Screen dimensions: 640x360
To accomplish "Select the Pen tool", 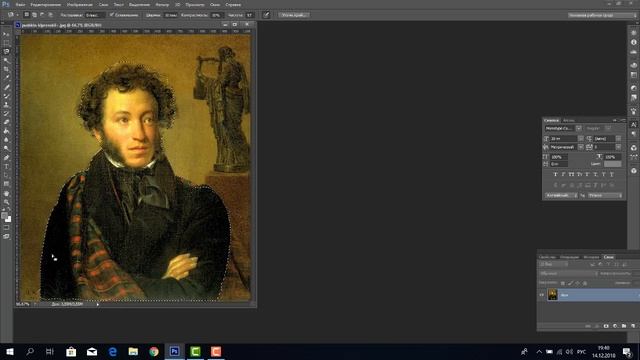I will [6, 158].
